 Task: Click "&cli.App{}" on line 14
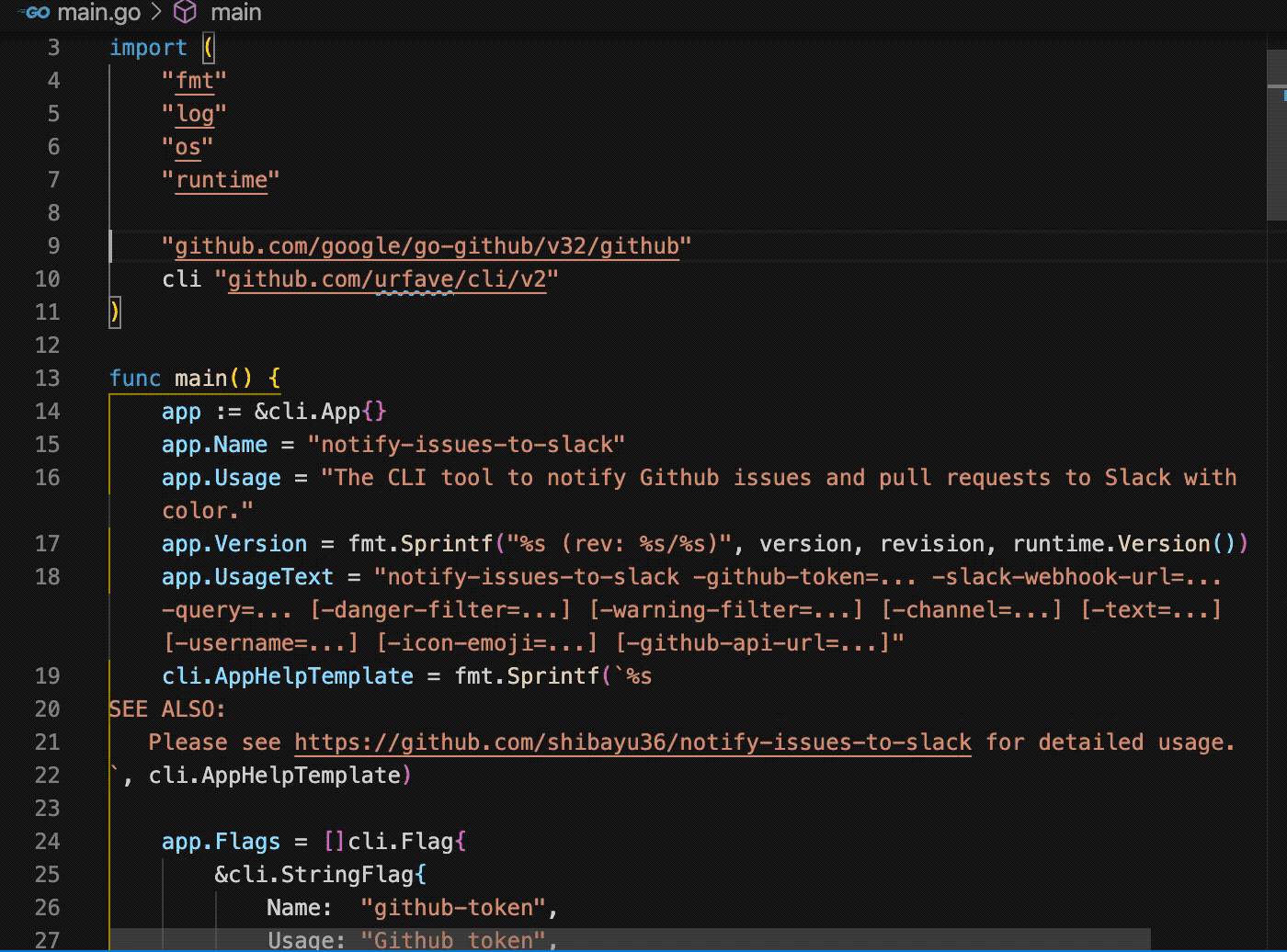[321, 412]
